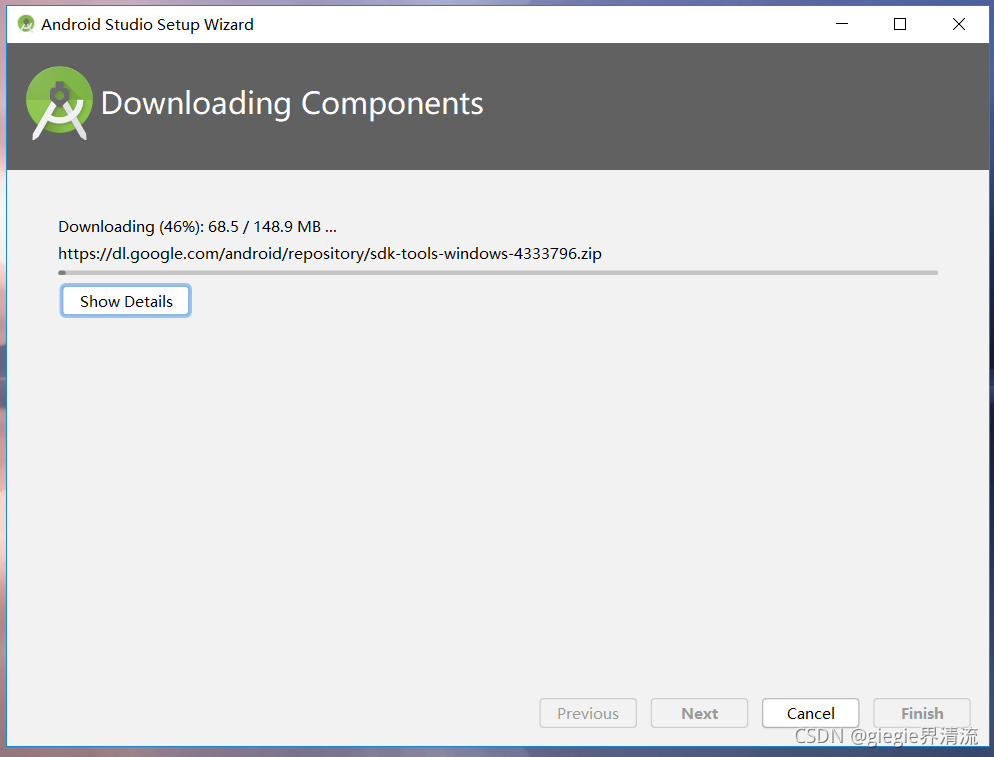The image size is (994, 757).
Task: Close the Android Studio Setup Wizard window
Action: (x=958, y=24)
